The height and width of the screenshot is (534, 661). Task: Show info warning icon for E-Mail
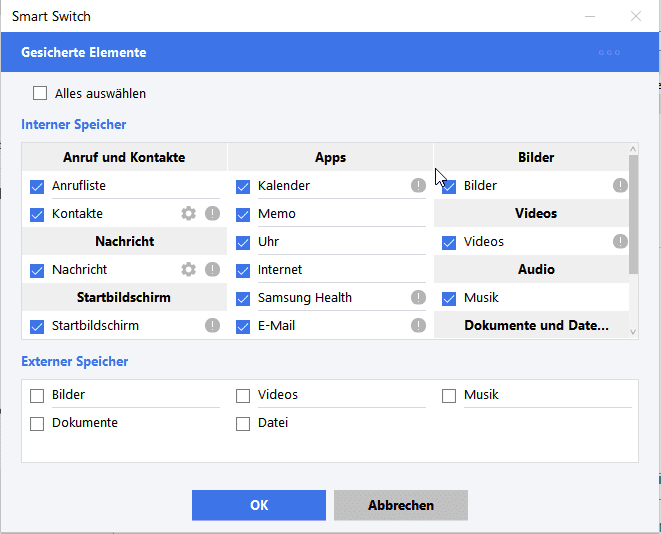tap(418, 325)
